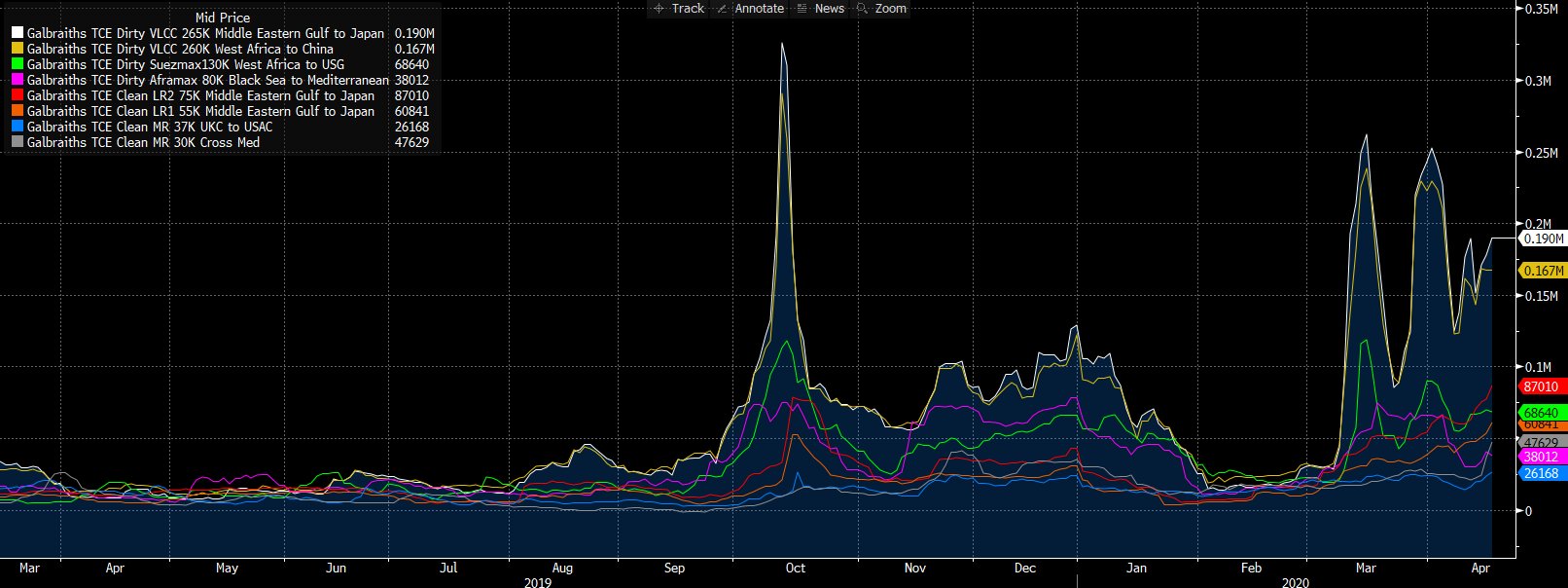The width and height of the screenshot is (1568, 588).
Task: Click the 0 y-axis tick label
Action: (x=1528, y=511)
